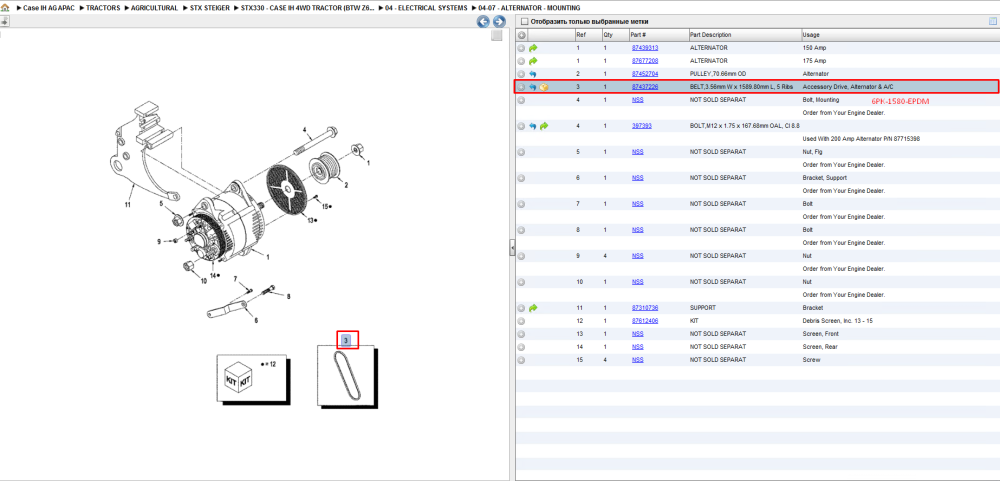Collapse panel using the center splitter handle
The width and height of the screenshot is (1000, 481).
[511, 248]
